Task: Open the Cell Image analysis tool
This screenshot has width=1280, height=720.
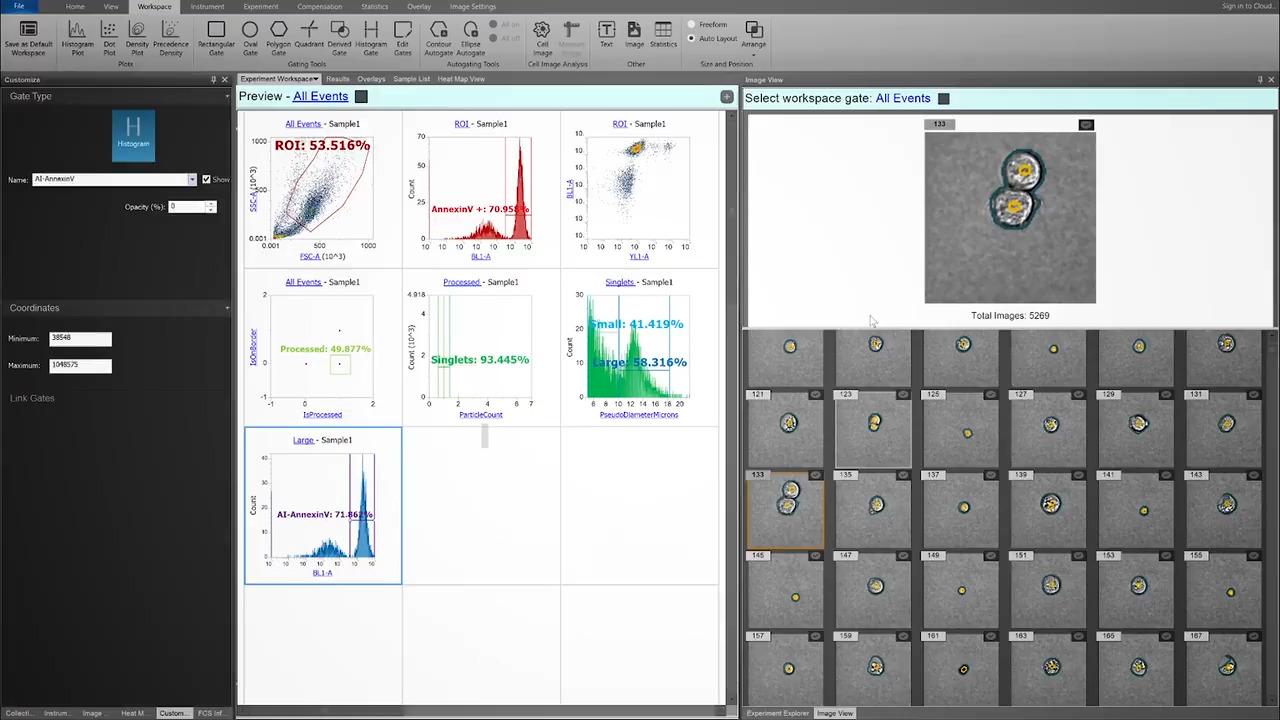Action: [542, 36]
